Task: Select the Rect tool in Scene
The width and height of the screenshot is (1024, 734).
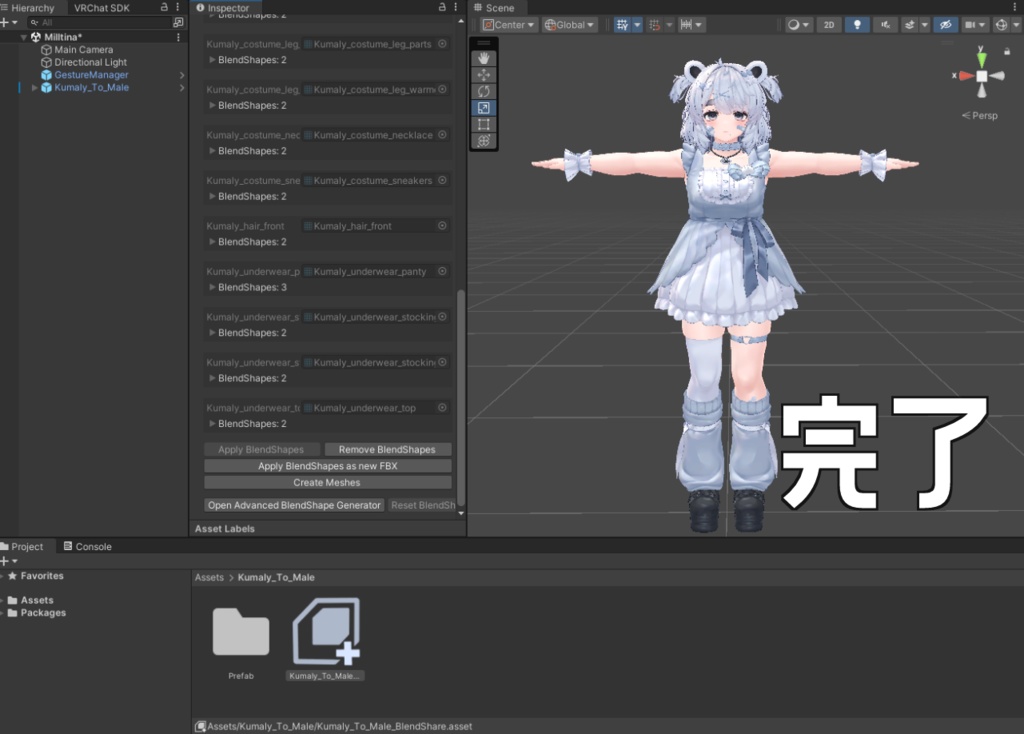Action: tap(484, 124)
